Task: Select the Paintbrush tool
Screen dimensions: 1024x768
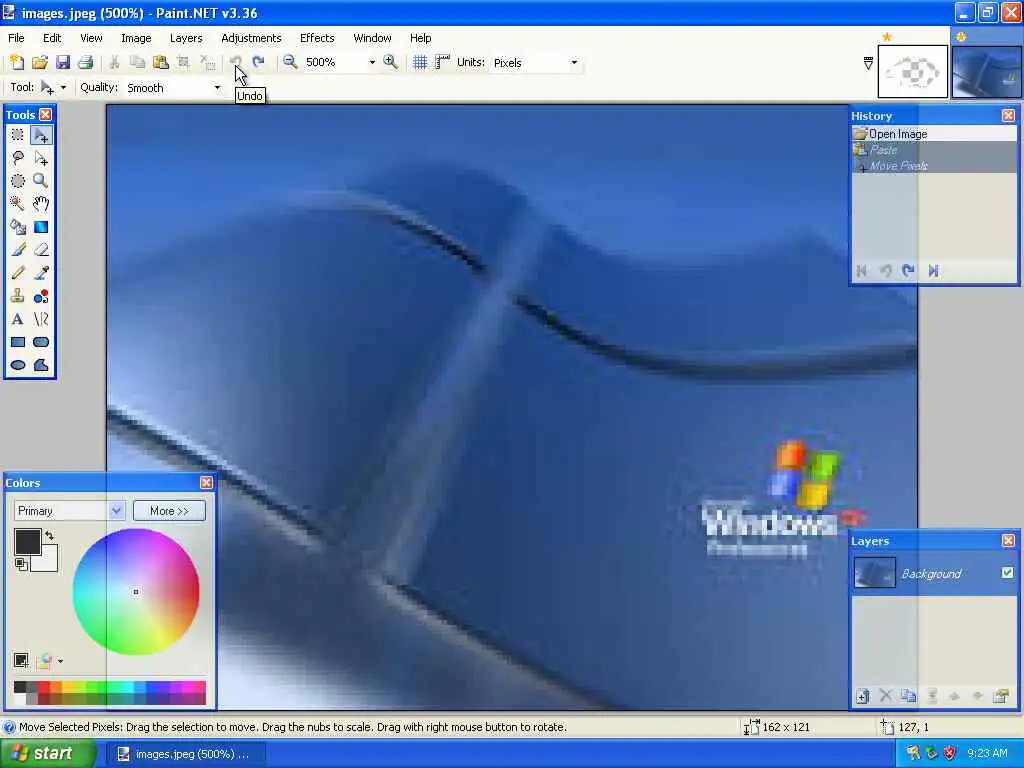Action: [x=18, y=250]
